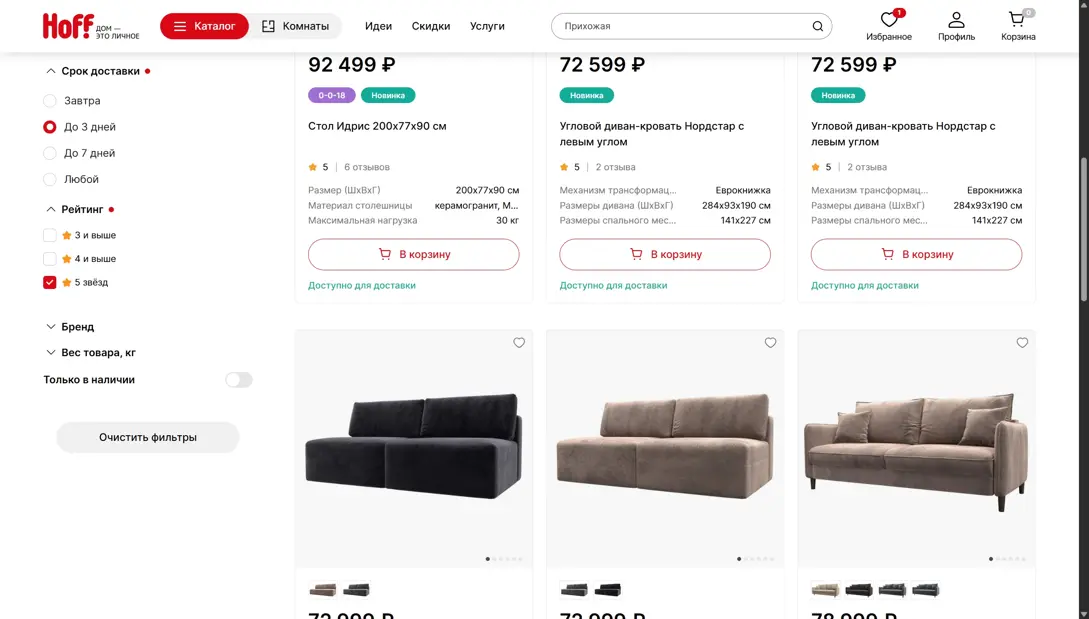Favorite the sofa with cushions via heart

1022,343
